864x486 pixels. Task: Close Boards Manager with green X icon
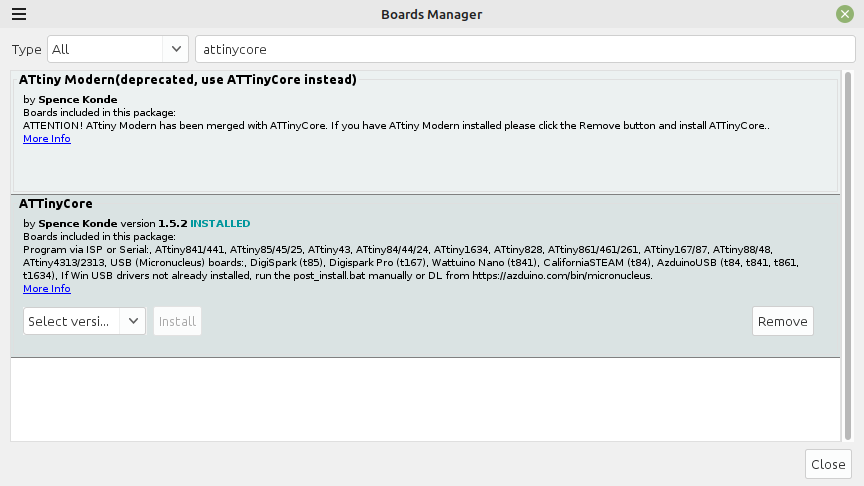point(844,14)
